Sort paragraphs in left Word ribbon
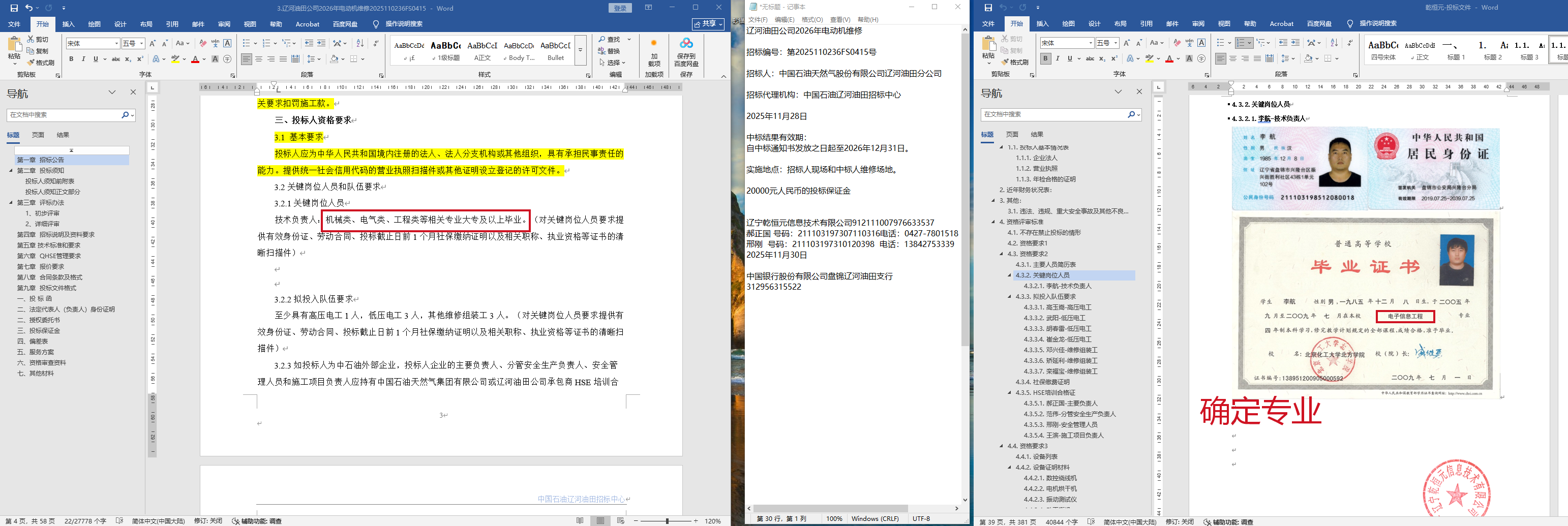1568x526 pixels. point(360,43)
